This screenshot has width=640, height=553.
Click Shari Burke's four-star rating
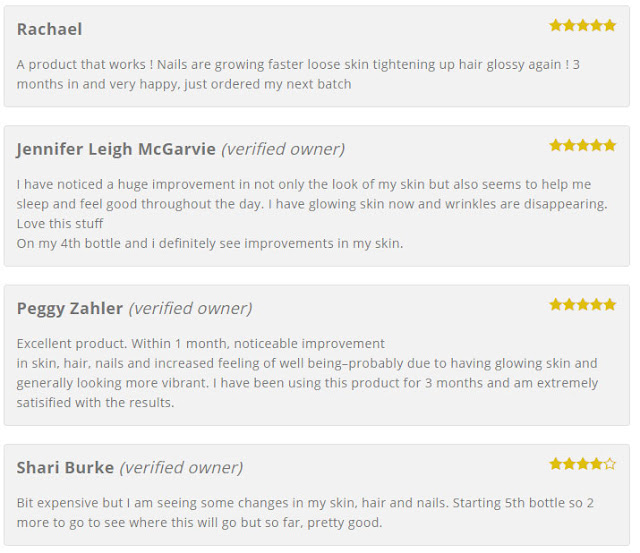(x=582, y=463)
